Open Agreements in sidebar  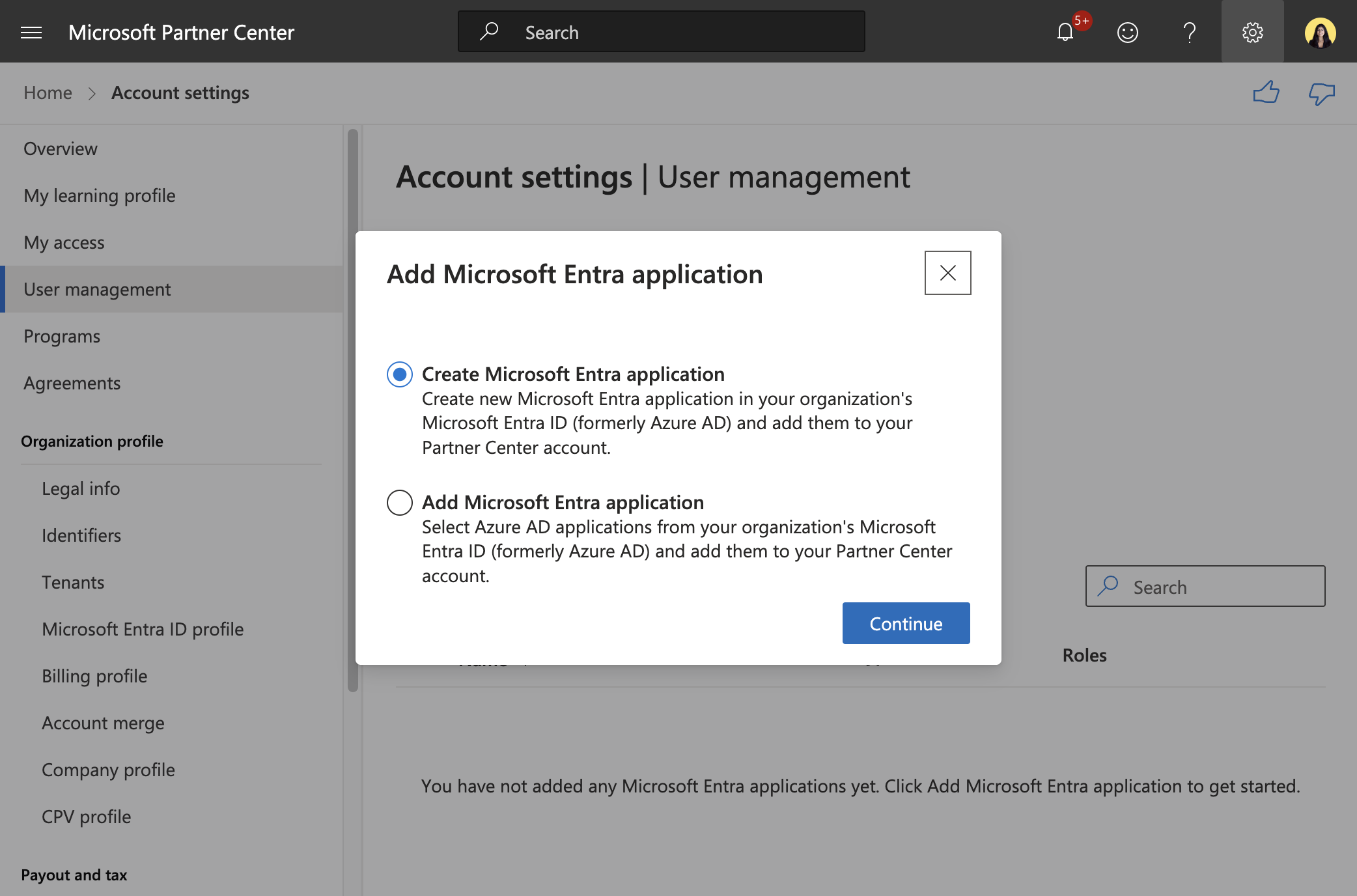[172, 383]
